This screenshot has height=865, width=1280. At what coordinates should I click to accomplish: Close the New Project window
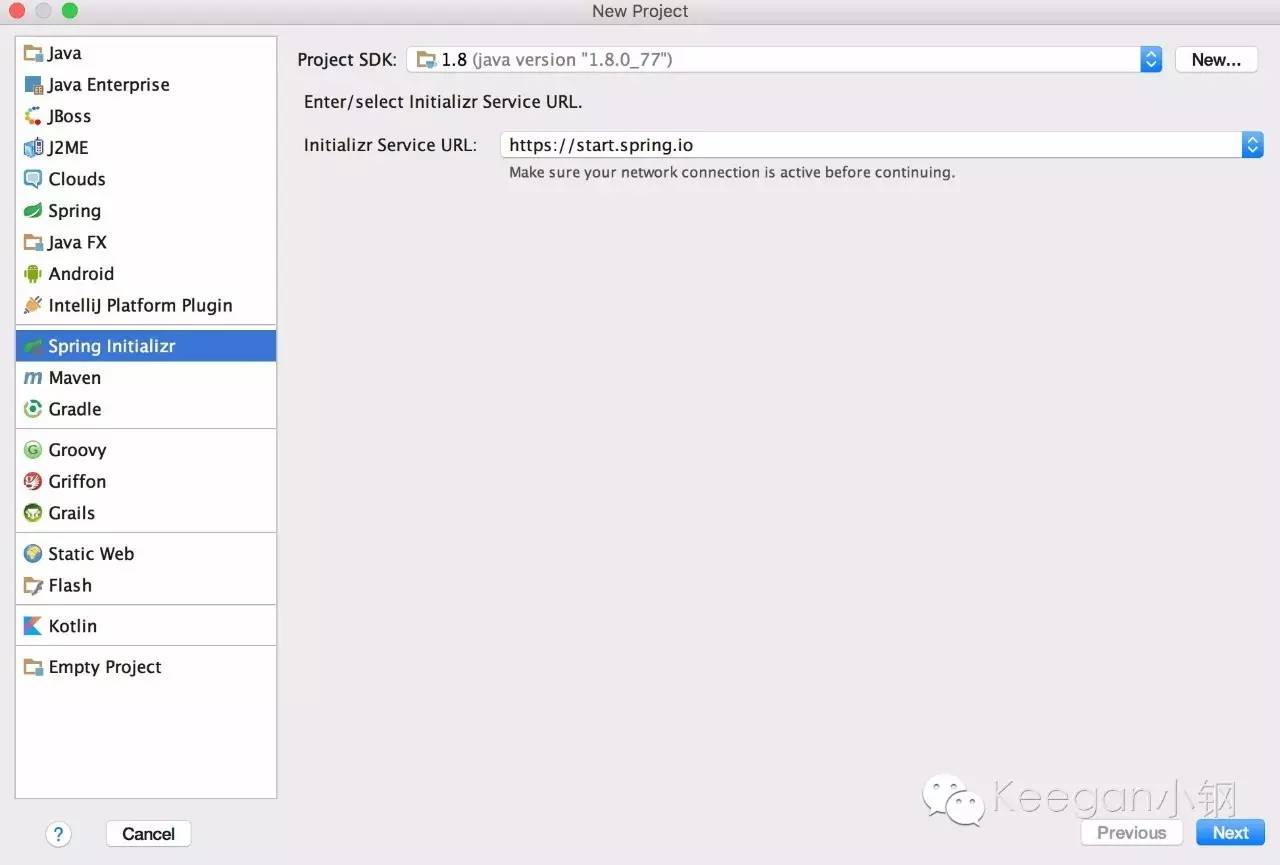16,11
